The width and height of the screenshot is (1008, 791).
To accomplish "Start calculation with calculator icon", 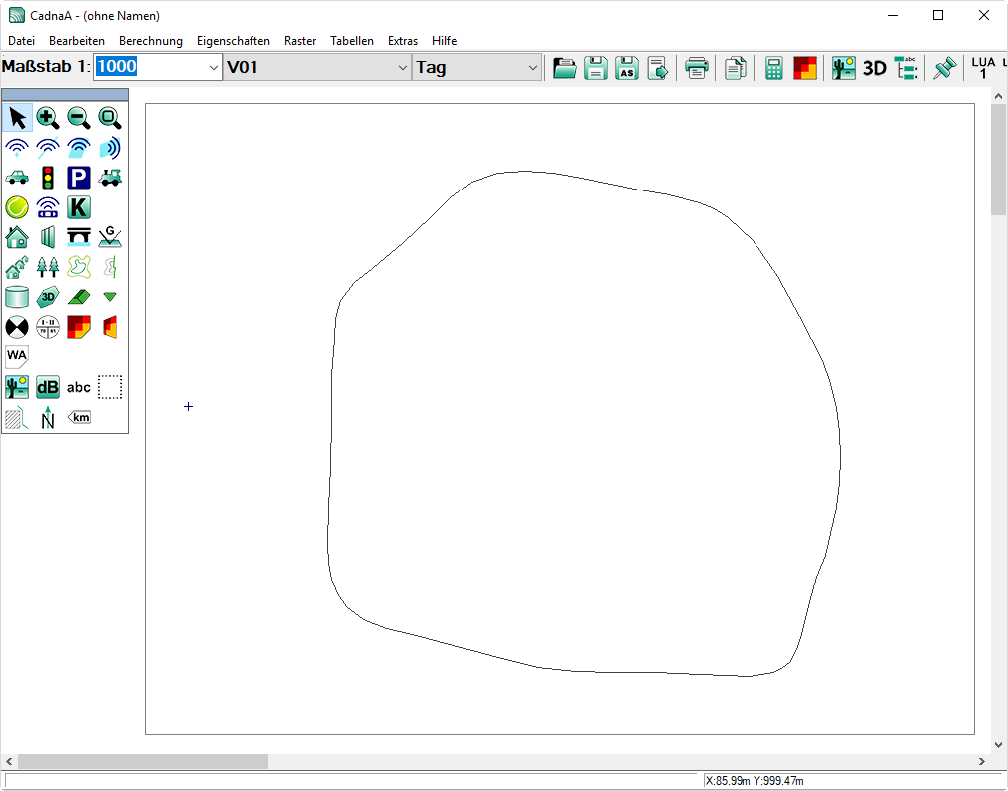I will pos(774,68).
